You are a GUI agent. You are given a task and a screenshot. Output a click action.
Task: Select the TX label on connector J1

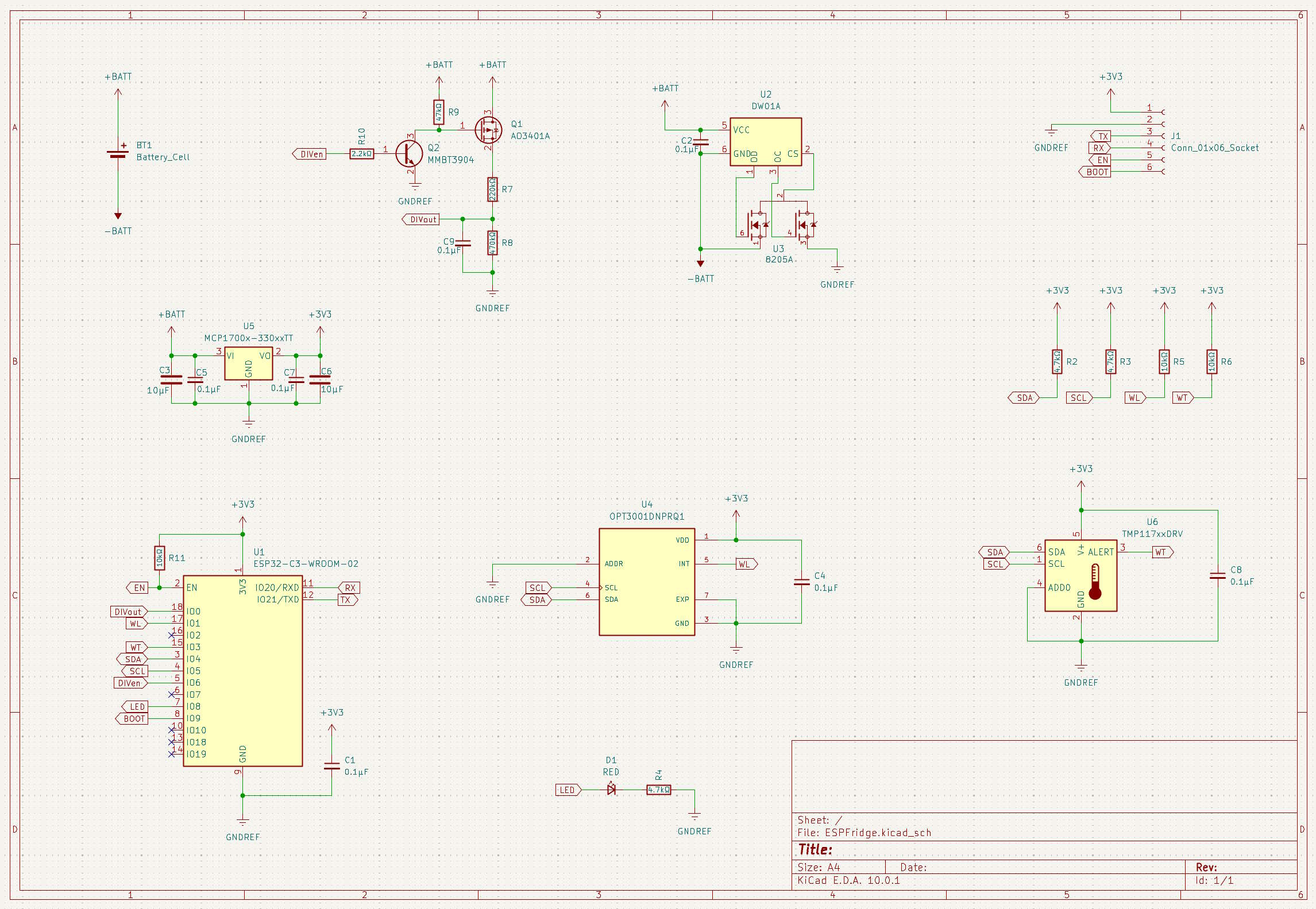1101,136
